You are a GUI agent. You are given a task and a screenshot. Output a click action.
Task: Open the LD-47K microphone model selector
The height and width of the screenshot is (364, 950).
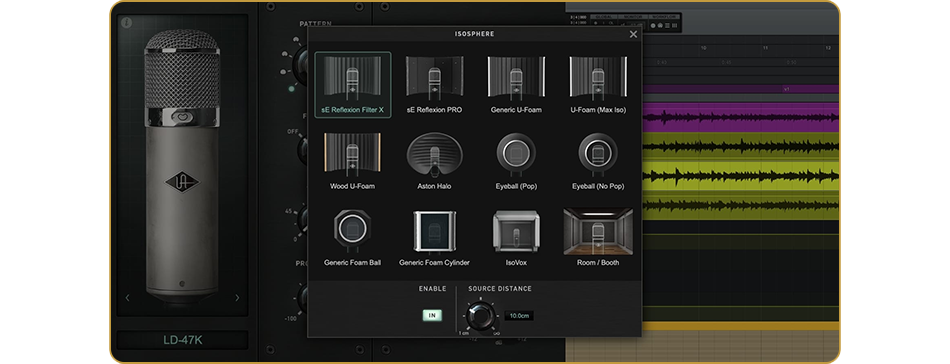click(x=182, y=340)
